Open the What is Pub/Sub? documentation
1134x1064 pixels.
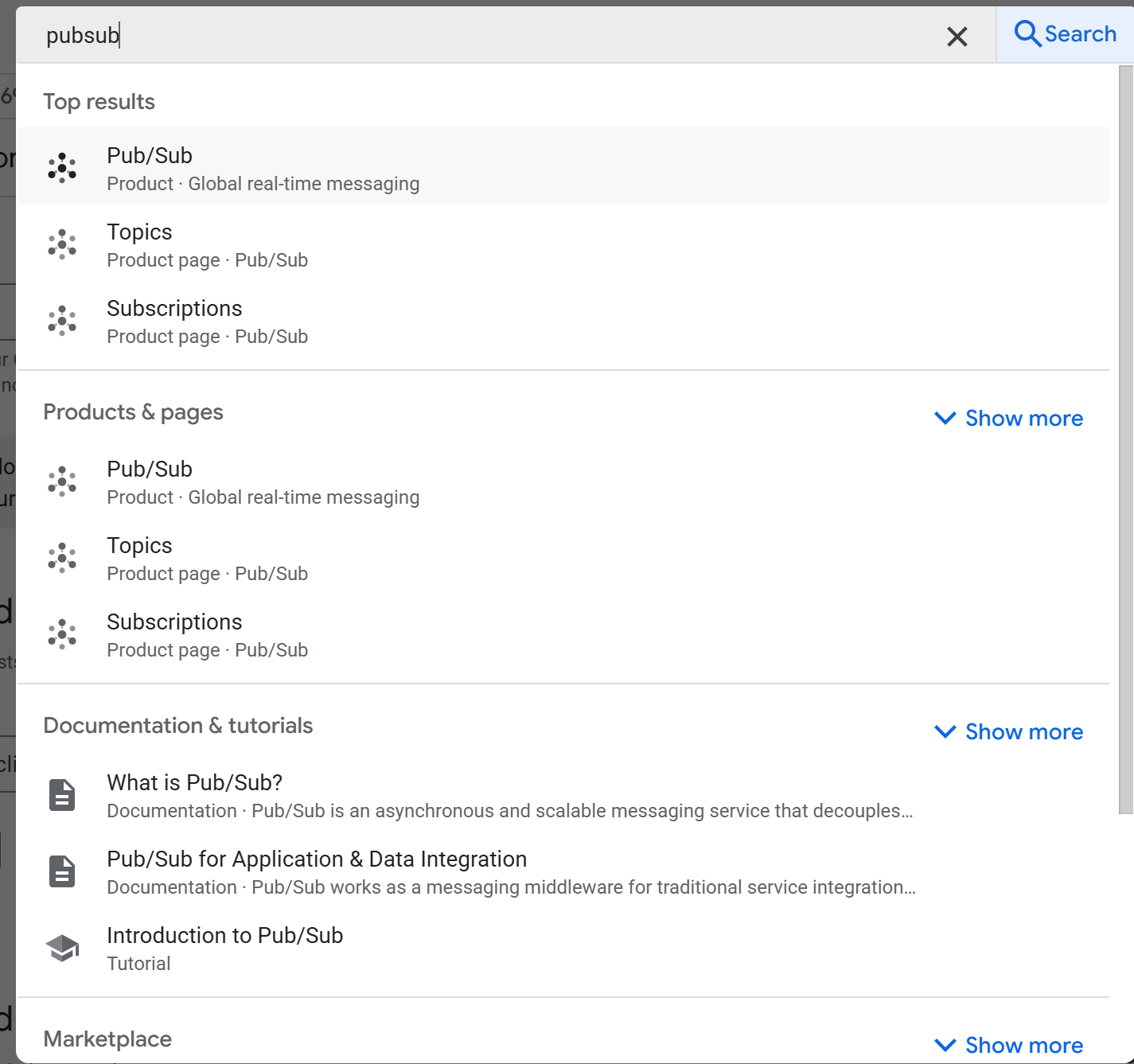[195, 783]
